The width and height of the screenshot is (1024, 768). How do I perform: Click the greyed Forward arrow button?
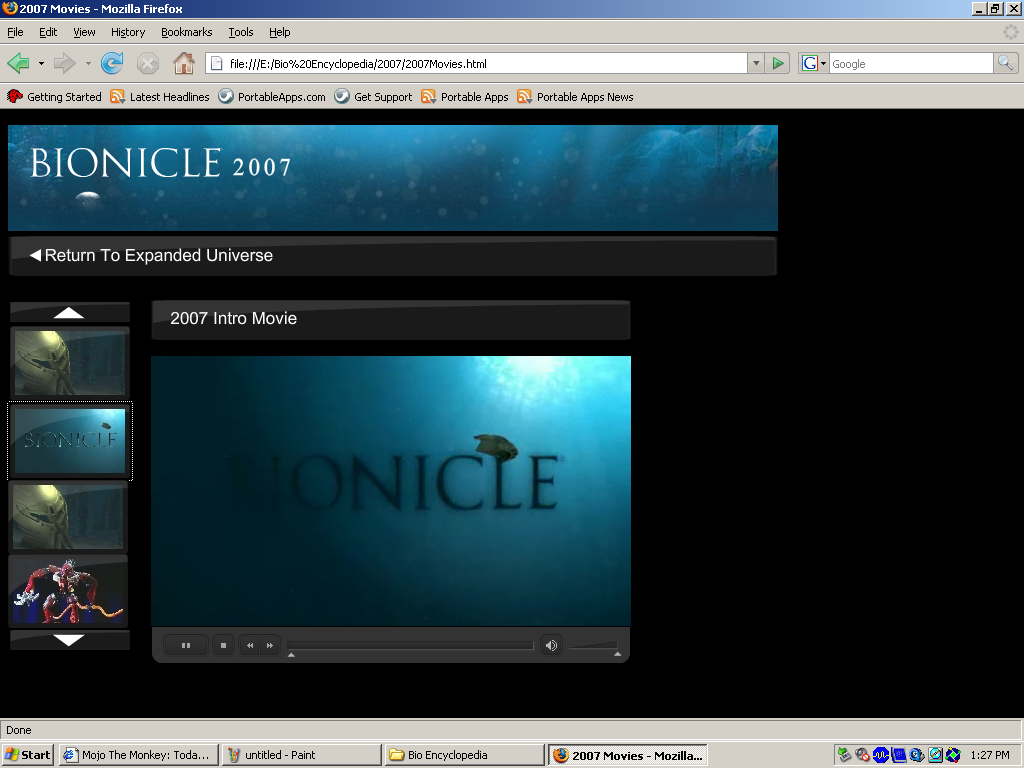tap(65, 63)
